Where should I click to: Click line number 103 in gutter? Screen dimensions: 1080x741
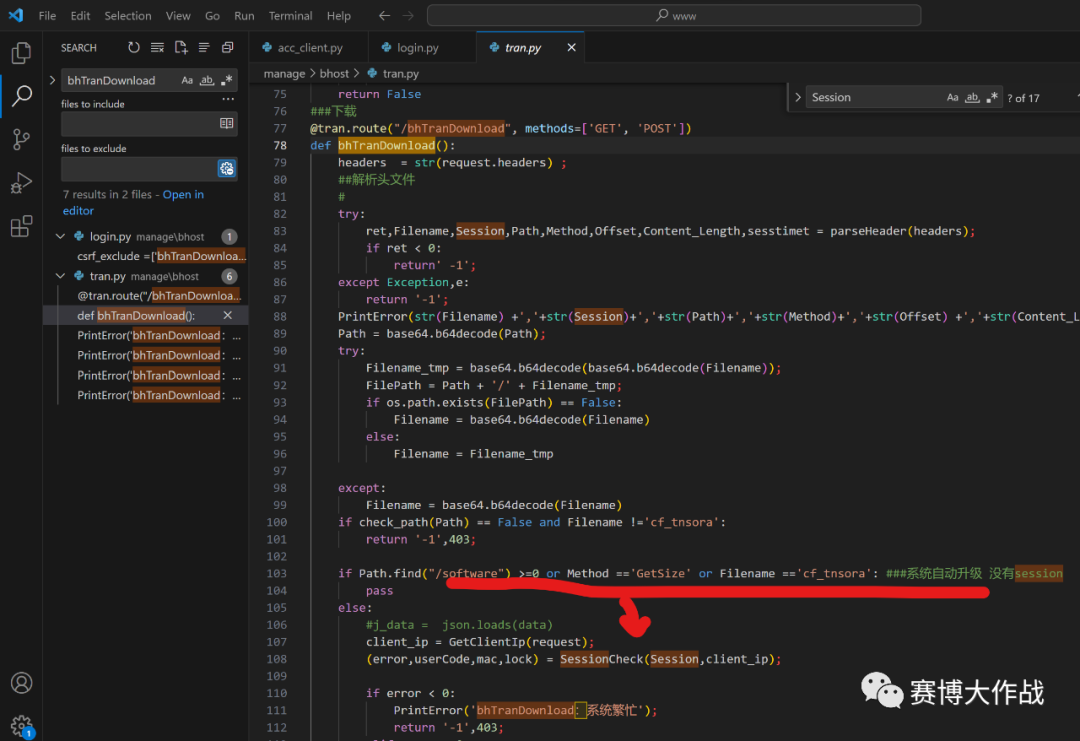pos(277,574)
